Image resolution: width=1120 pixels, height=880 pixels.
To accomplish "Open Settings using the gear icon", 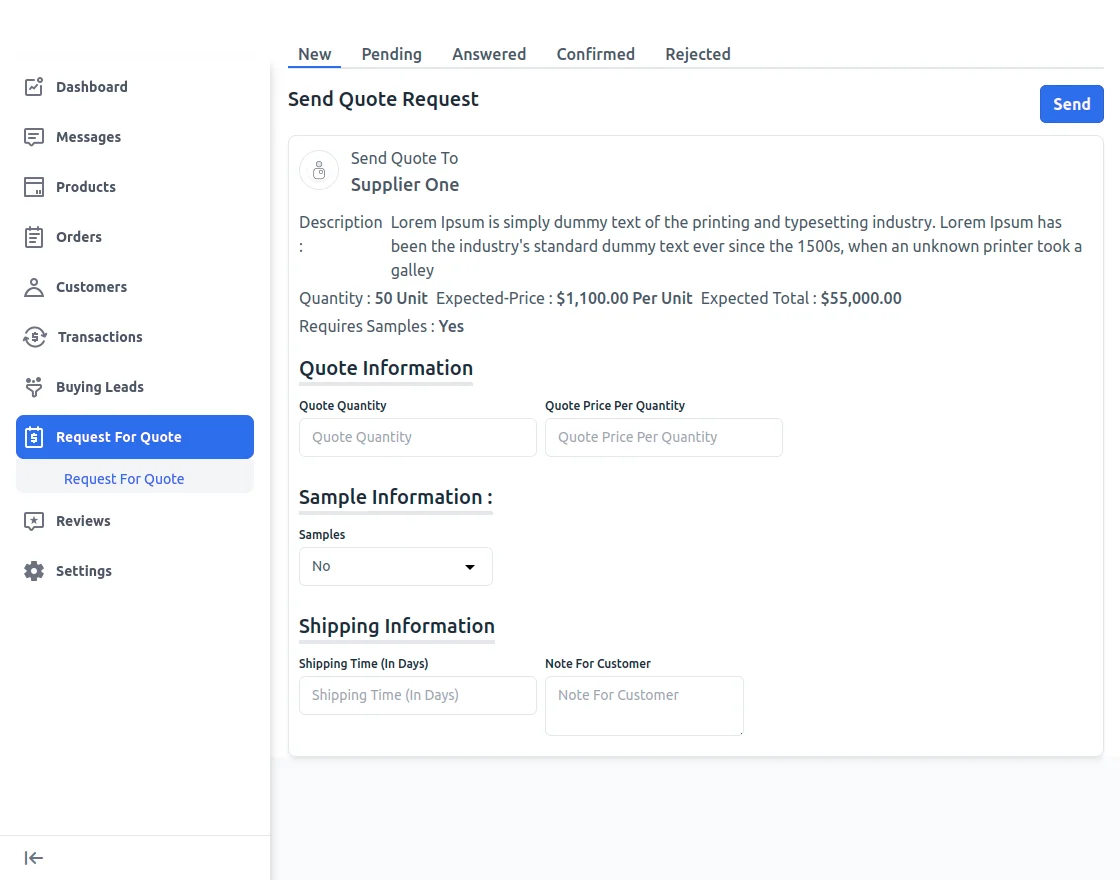I will (34, 571).
